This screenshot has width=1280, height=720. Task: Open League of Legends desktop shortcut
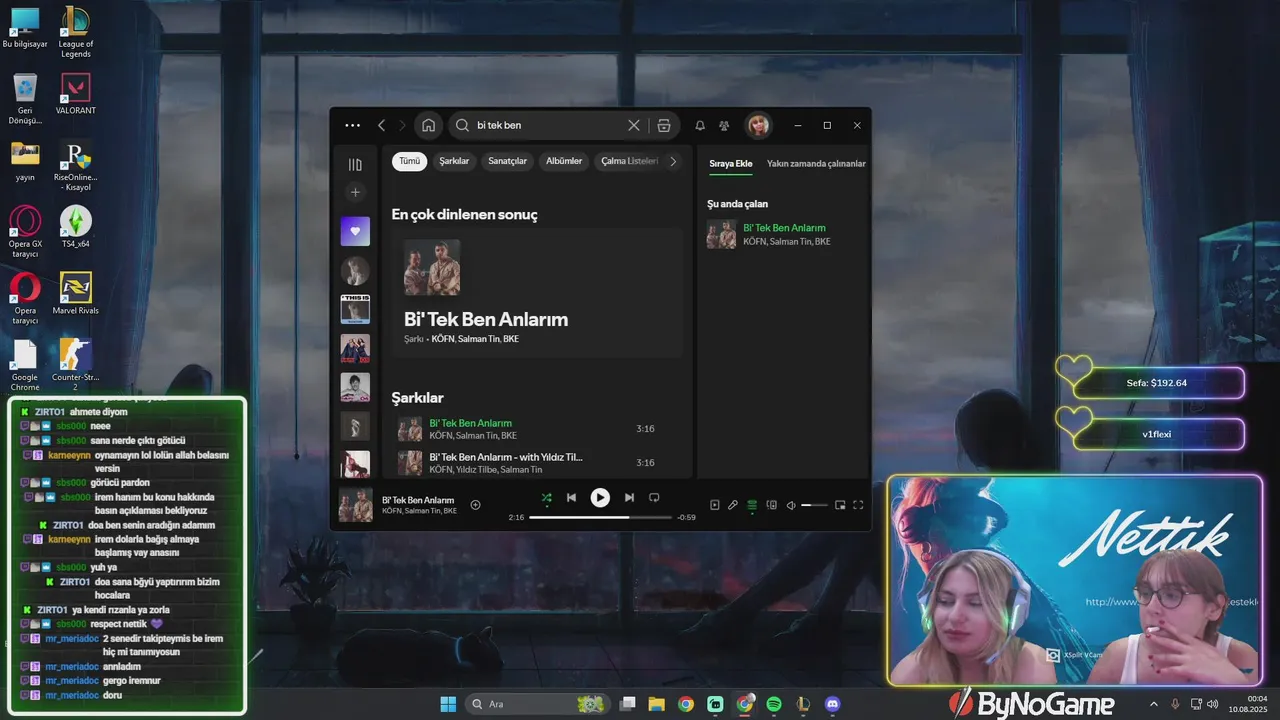(76, 32)
